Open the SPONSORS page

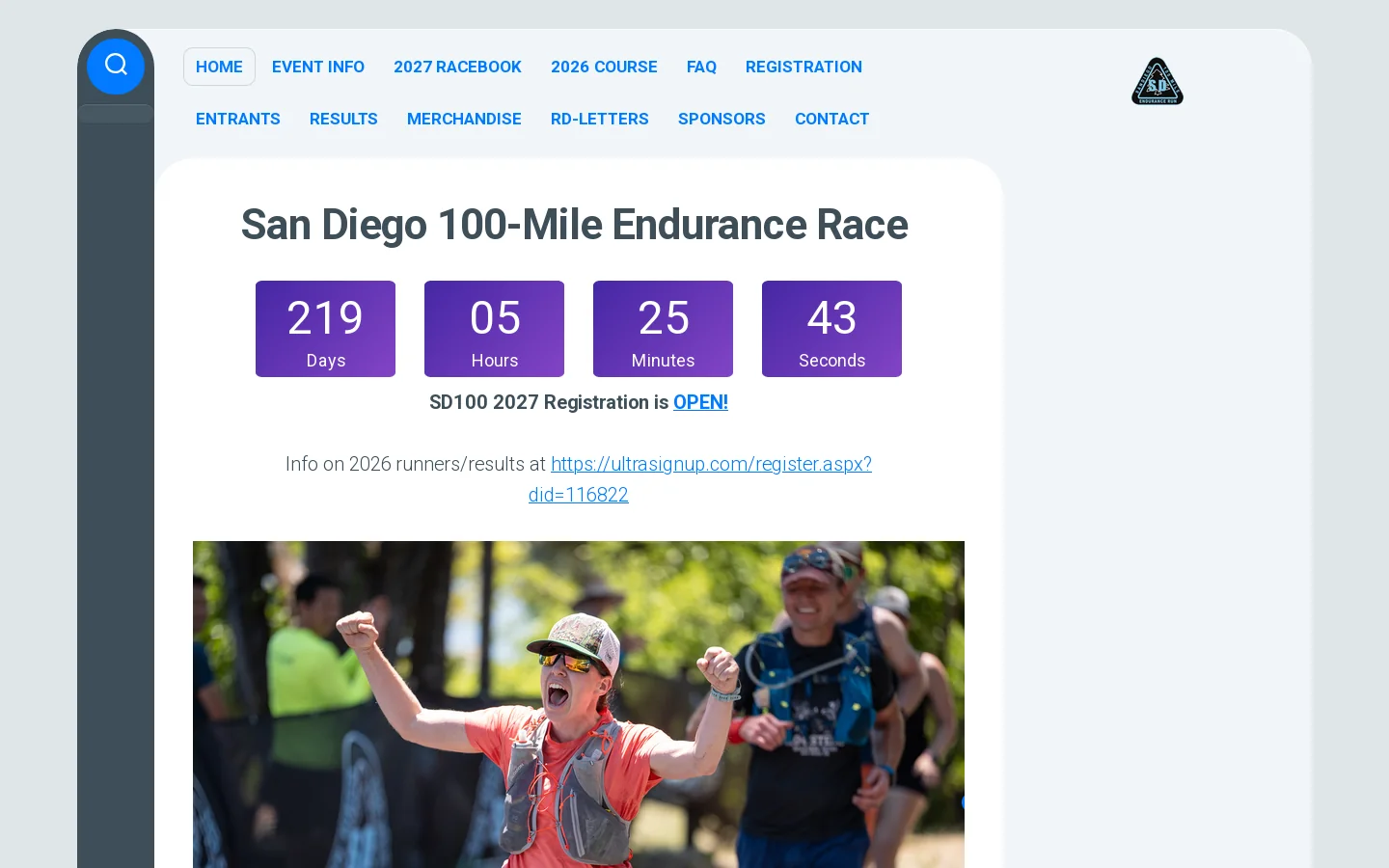coord(722,119)
